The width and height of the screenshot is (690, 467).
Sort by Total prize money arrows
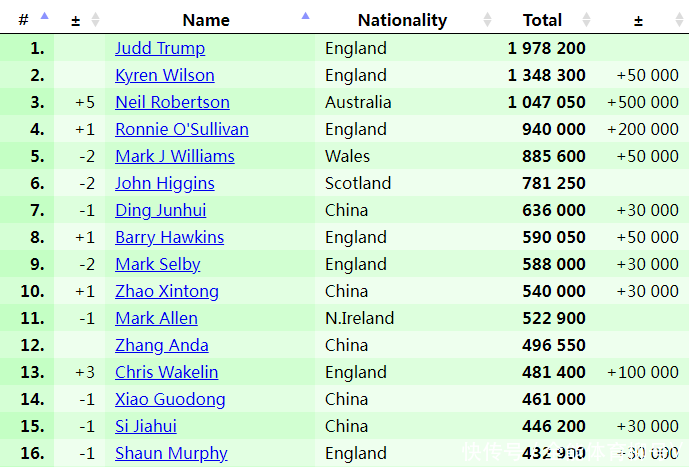click(x=586, y=20)
